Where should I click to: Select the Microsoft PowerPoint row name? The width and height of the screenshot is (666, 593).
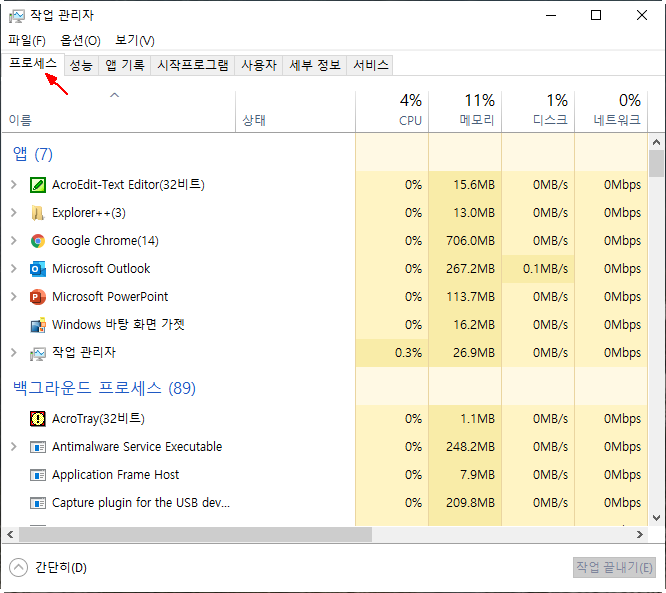(110, 297)
